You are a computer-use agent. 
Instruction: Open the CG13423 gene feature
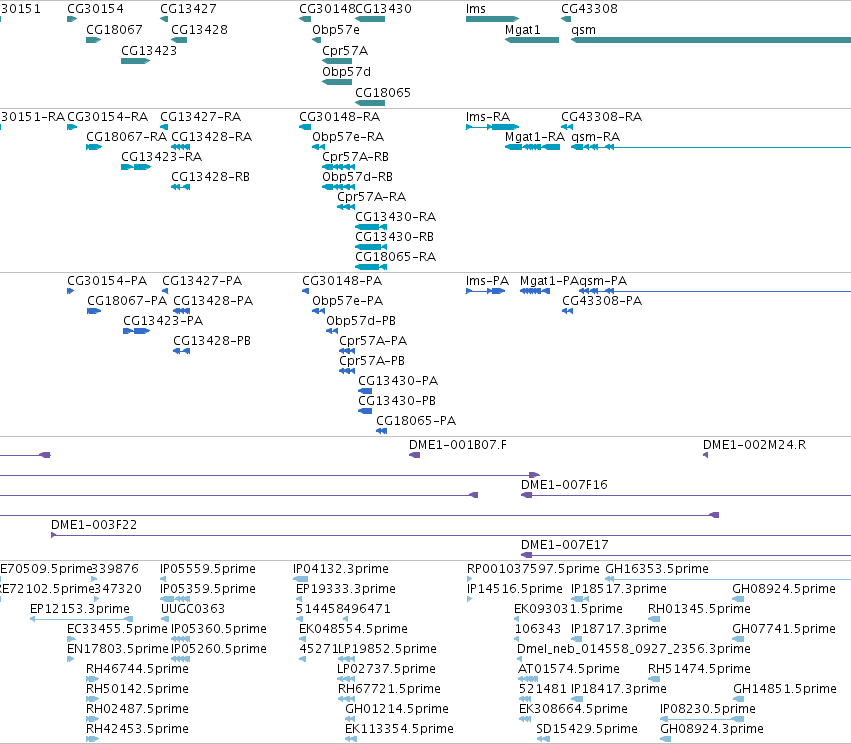point(135,61)
